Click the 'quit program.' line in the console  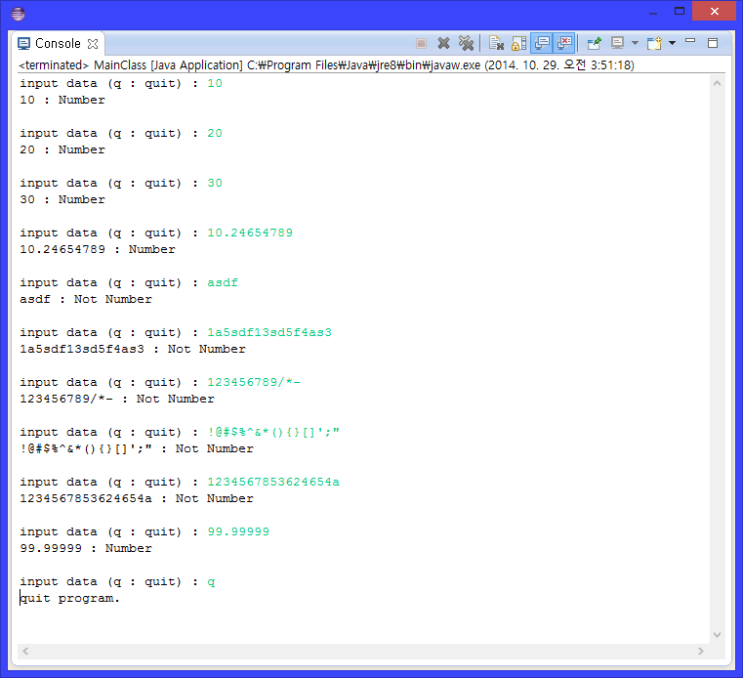pos(70,598)
